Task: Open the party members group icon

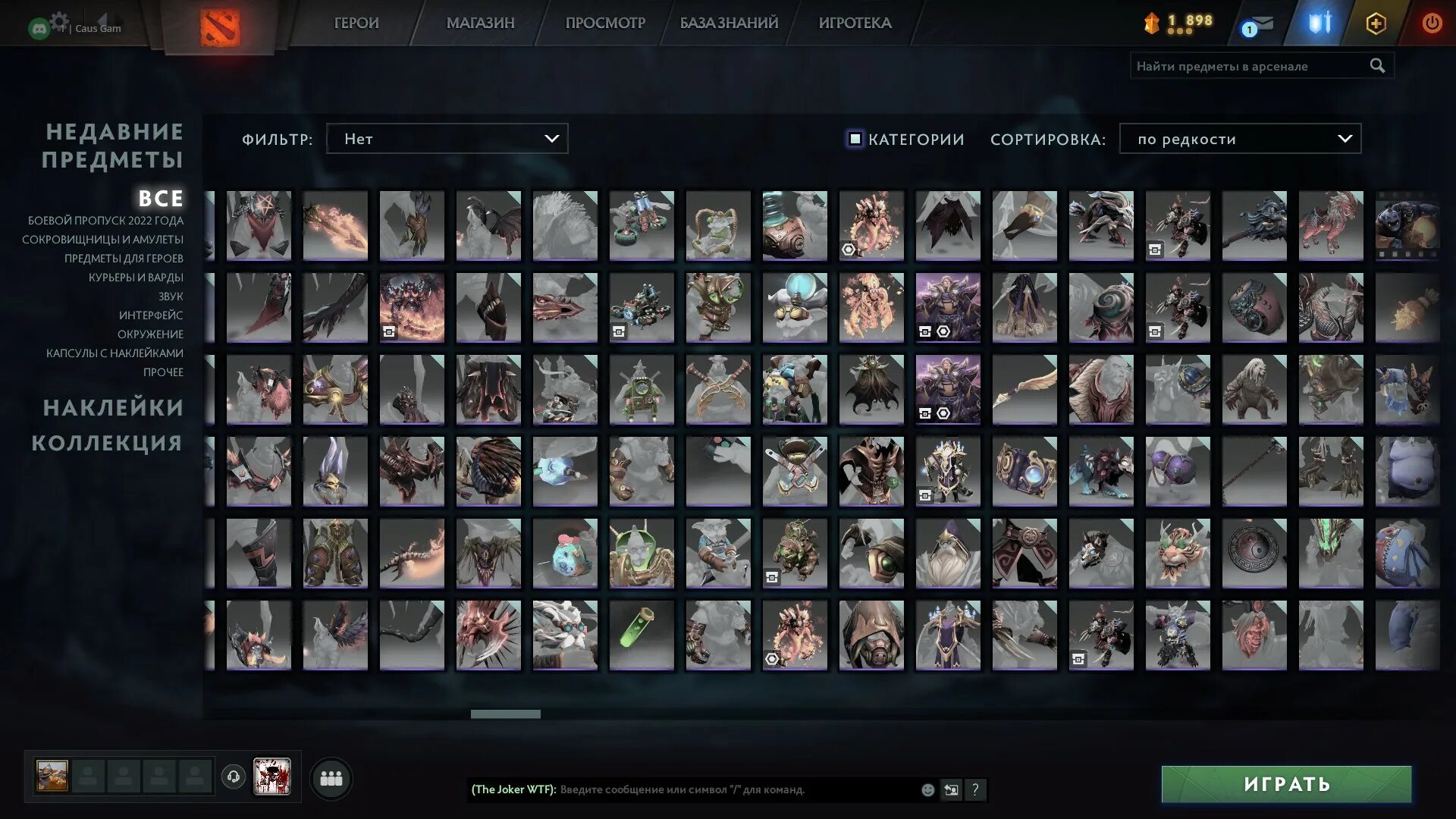Action: pyautogui.click(x=331, y=778)
